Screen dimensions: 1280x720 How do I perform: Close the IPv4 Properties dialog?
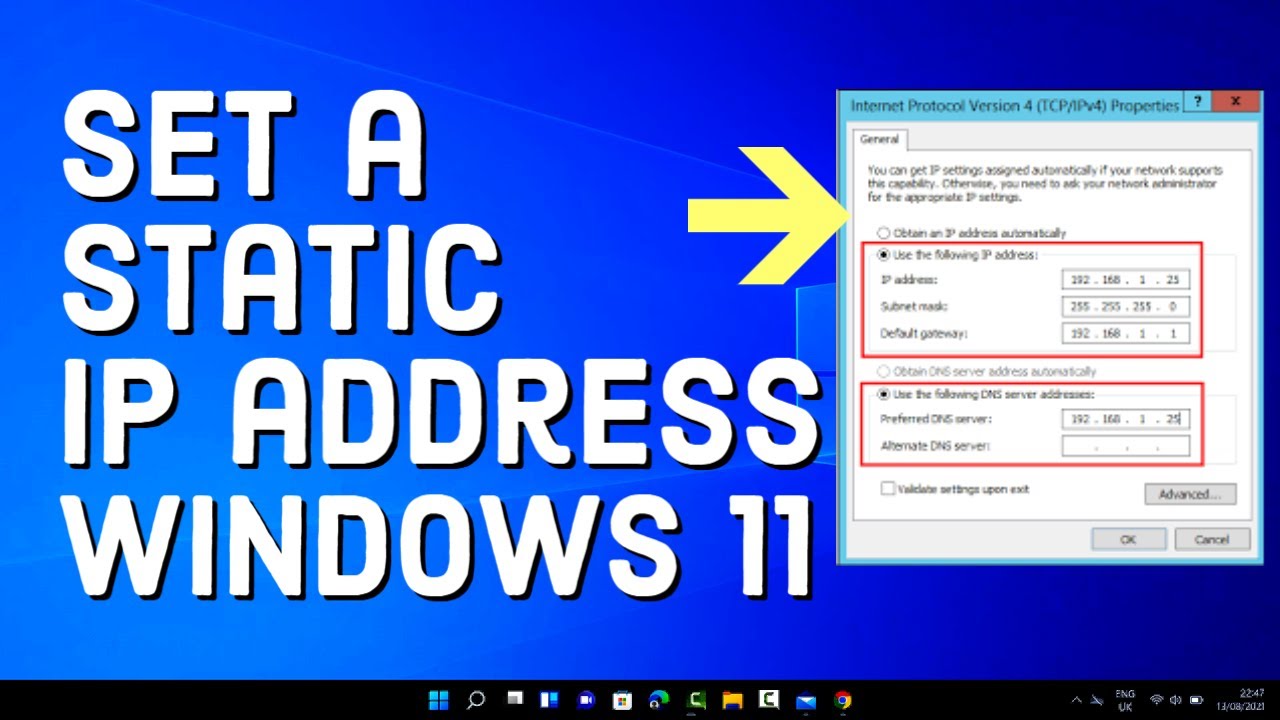(1235, 102)
